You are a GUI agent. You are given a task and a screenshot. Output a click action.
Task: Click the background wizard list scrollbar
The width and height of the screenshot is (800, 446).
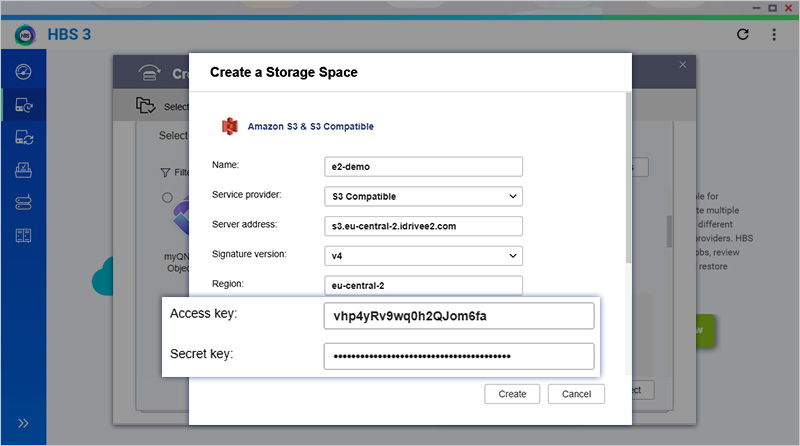pyautogui.click(x=669, y=231)
